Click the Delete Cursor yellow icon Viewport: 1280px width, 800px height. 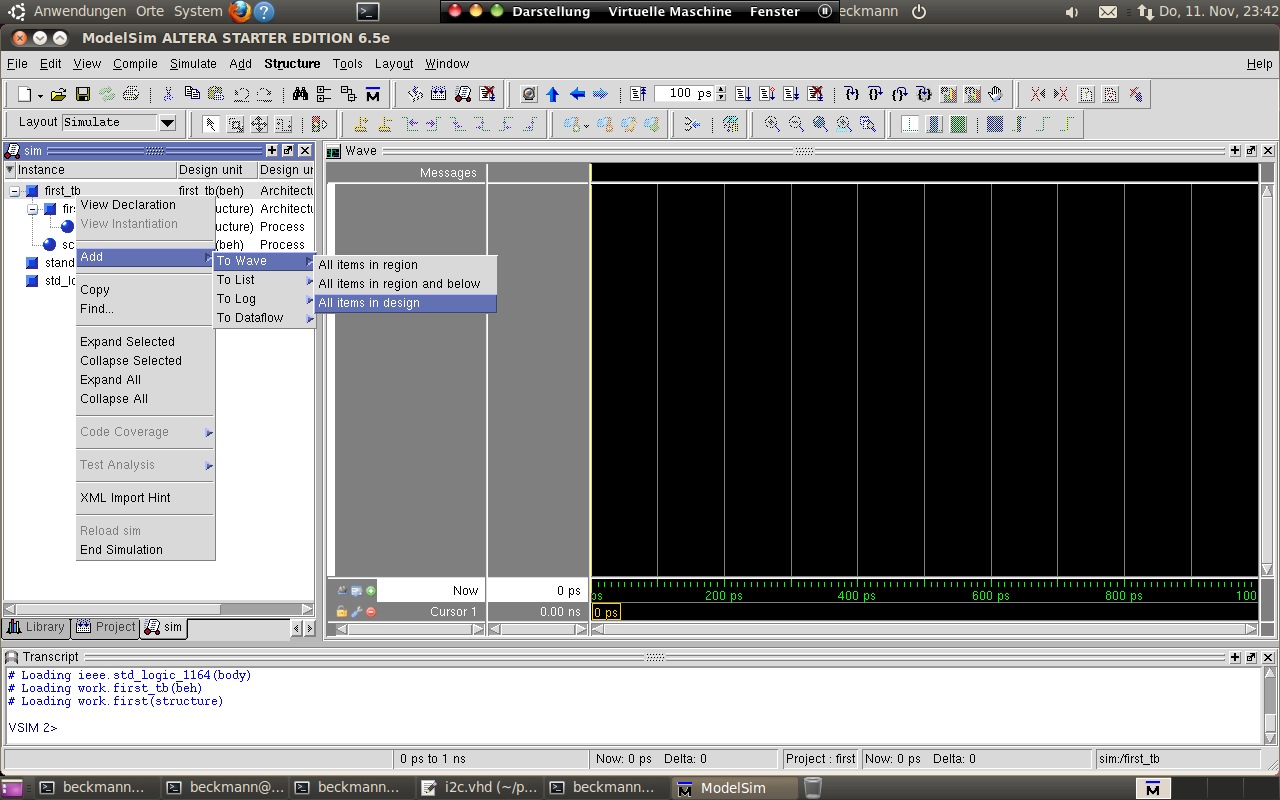click(385, 124)
